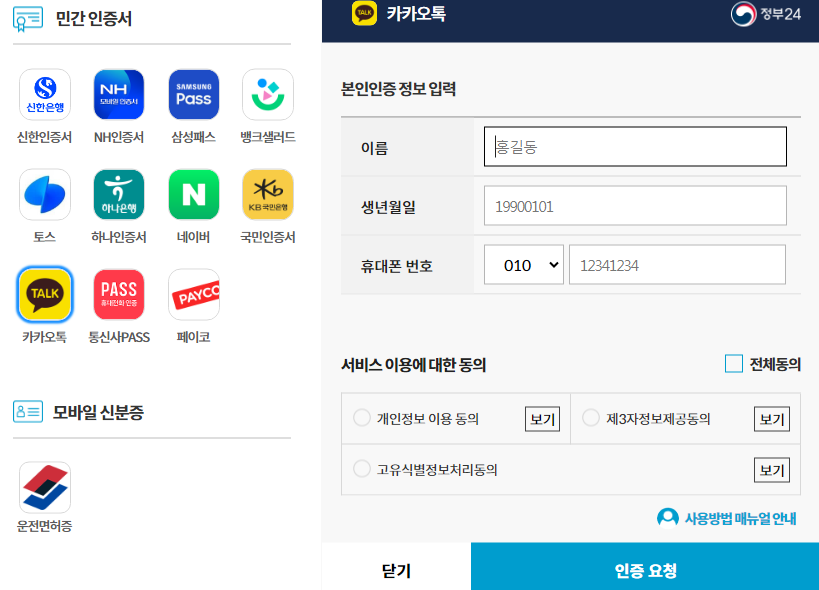Choose the 카카오톡 TALK icon
Viewport: 819px width, 590px height.
pyautogui.click(x=45, y=294)
